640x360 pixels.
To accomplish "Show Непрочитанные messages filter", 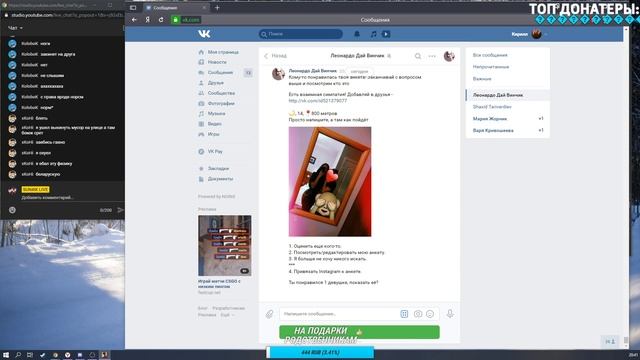I will coord(491,67).
